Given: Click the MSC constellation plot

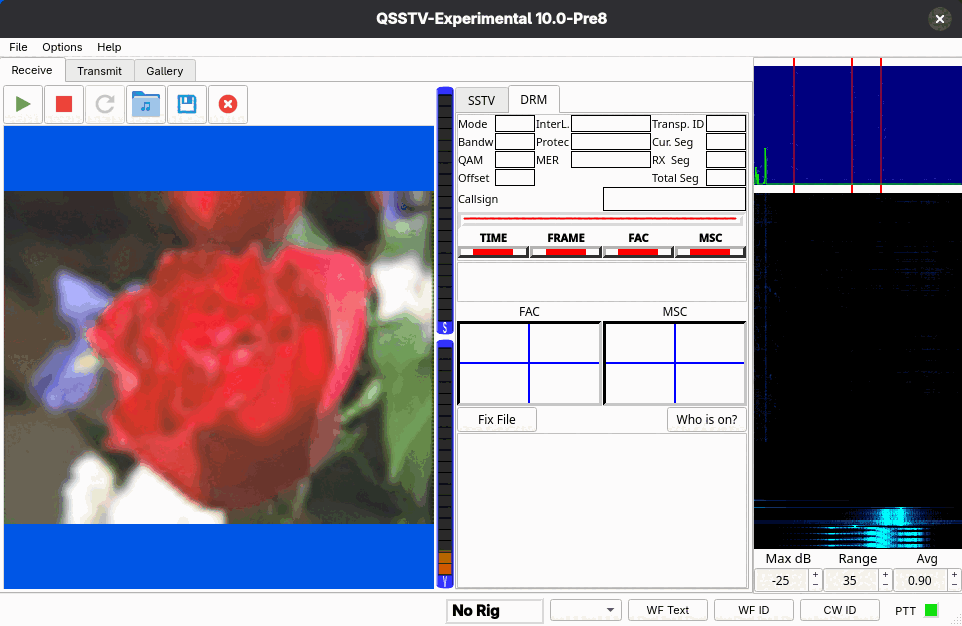Looking at the screenshot, I should pos(675,363).
